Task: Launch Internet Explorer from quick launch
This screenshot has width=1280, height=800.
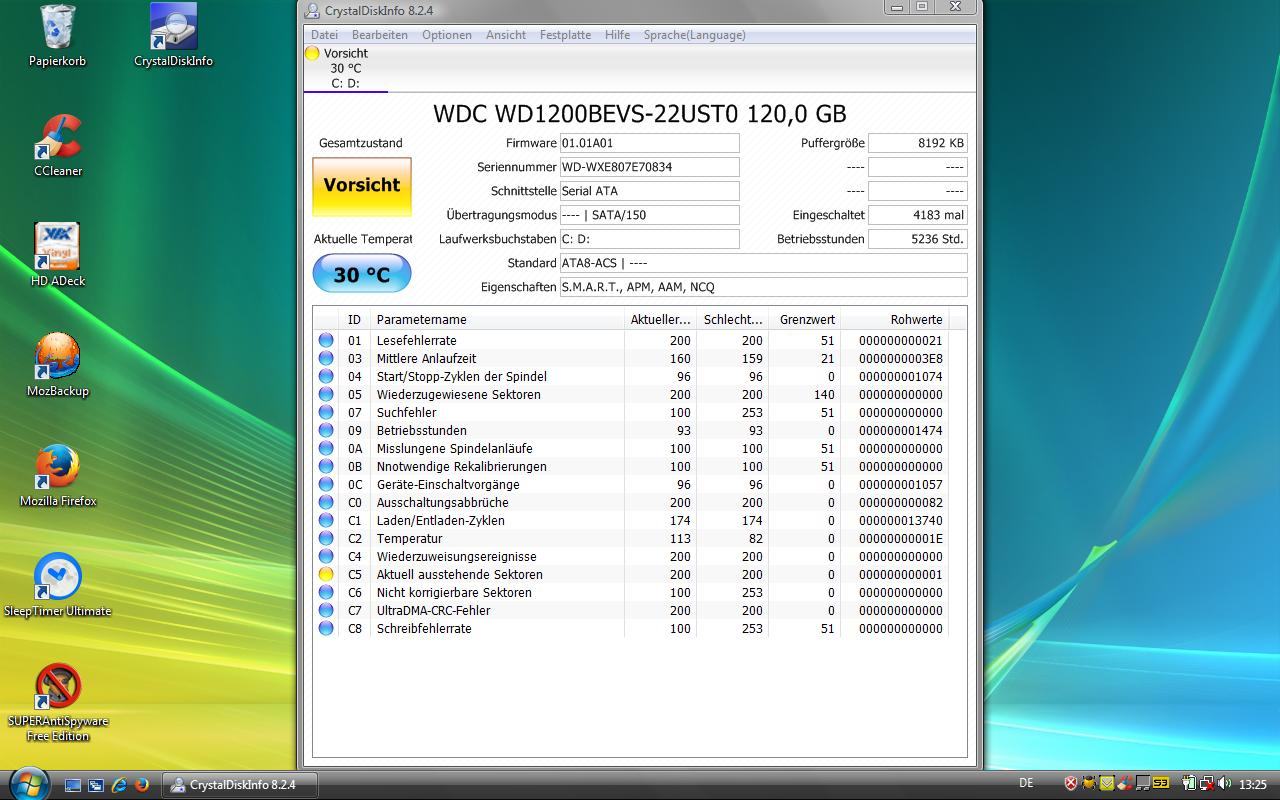Action: [119, 785]
